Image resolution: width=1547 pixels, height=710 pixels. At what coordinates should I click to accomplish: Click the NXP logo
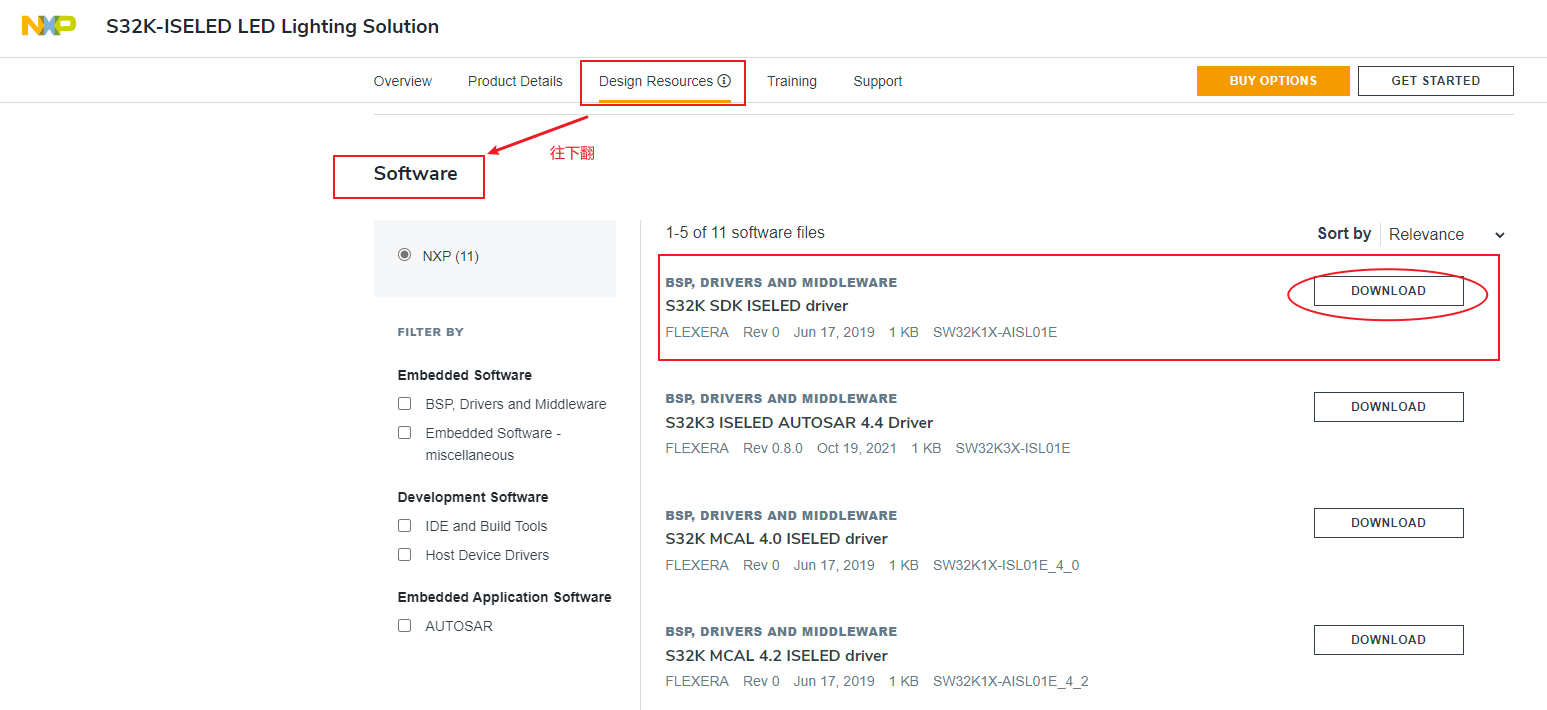click(49, 26)
